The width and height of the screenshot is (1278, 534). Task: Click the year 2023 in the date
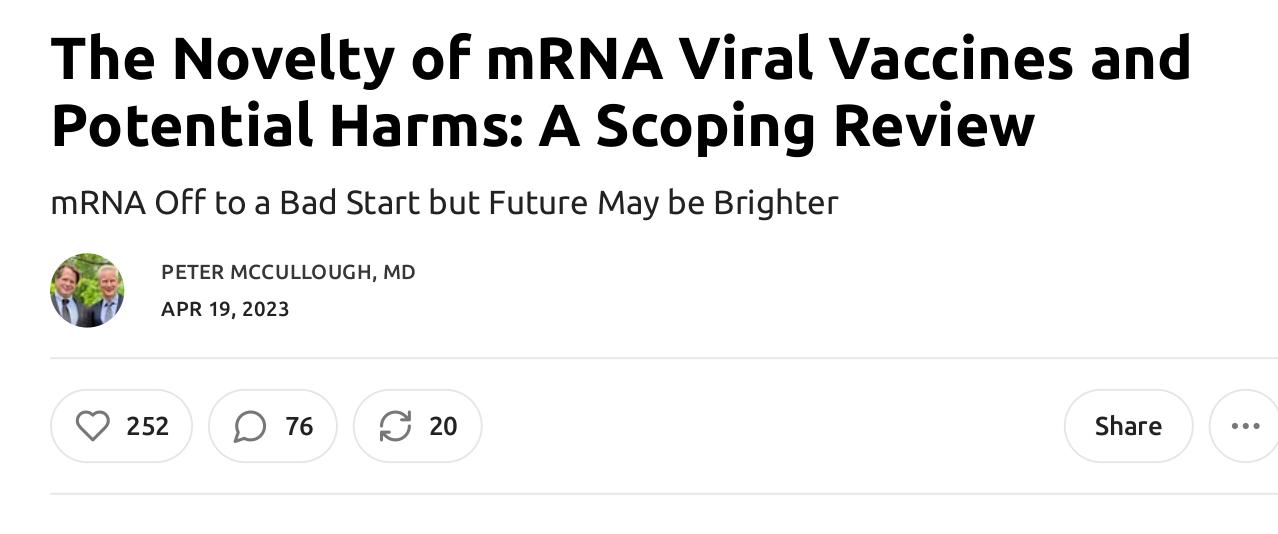[265, 309]
